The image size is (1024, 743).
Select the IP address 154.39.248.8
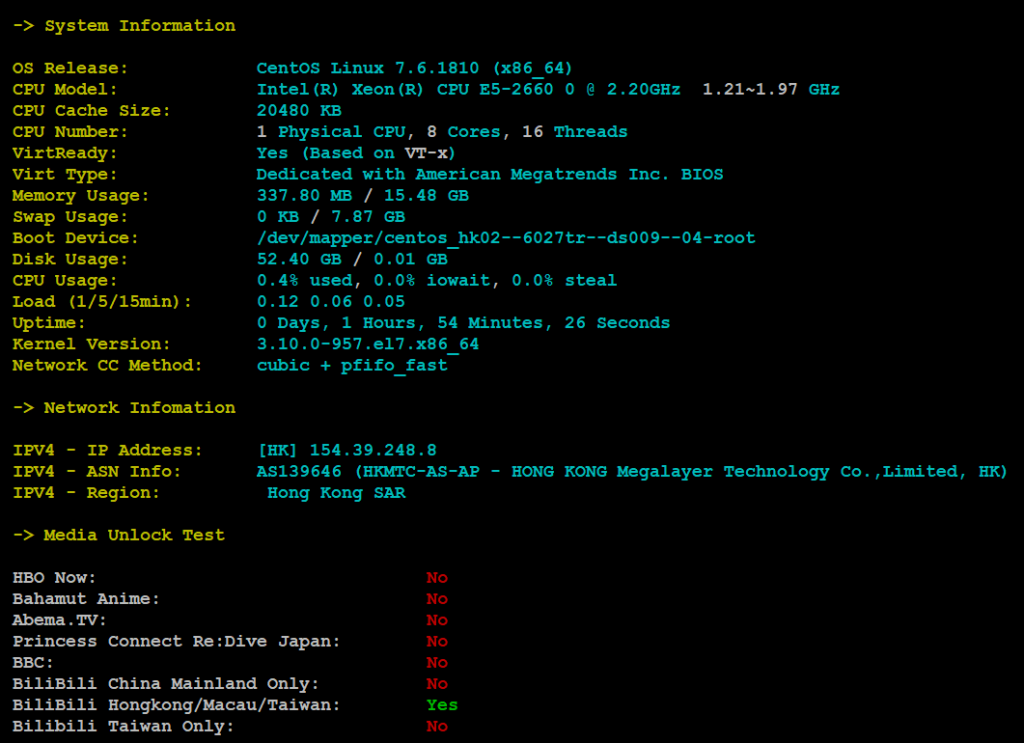373,450
